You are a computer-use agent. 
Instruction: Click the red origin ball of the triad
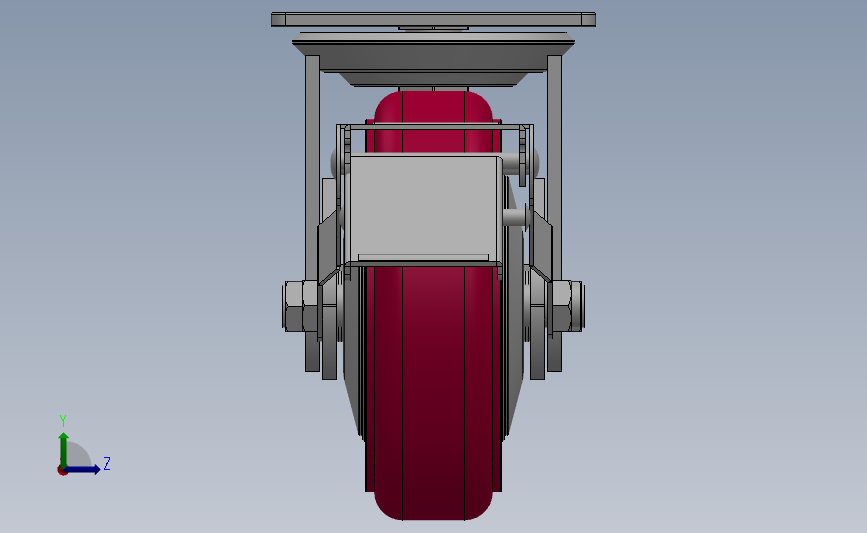pos(62,471)
